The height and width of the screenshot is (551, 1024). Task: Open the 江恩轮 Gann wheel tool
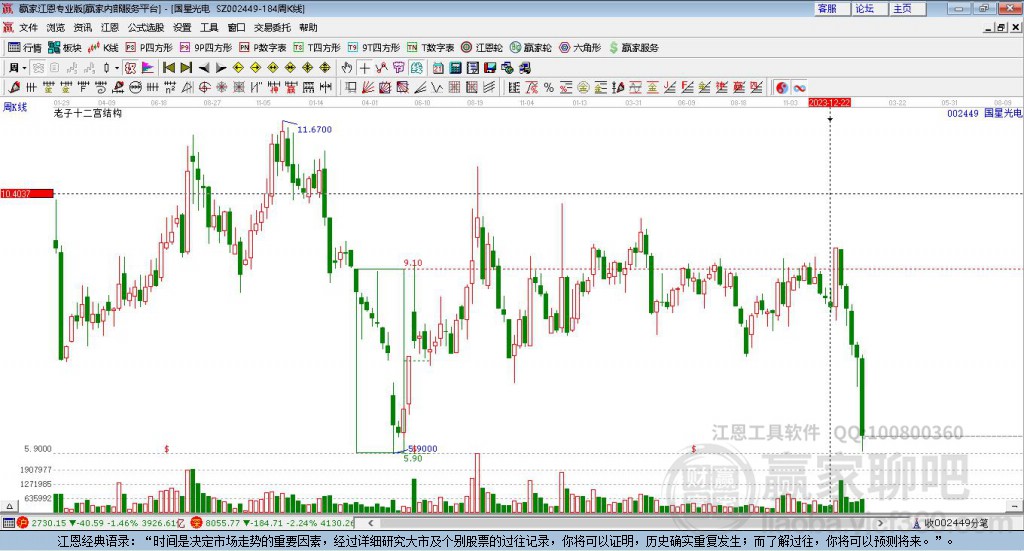click(482, 48)
